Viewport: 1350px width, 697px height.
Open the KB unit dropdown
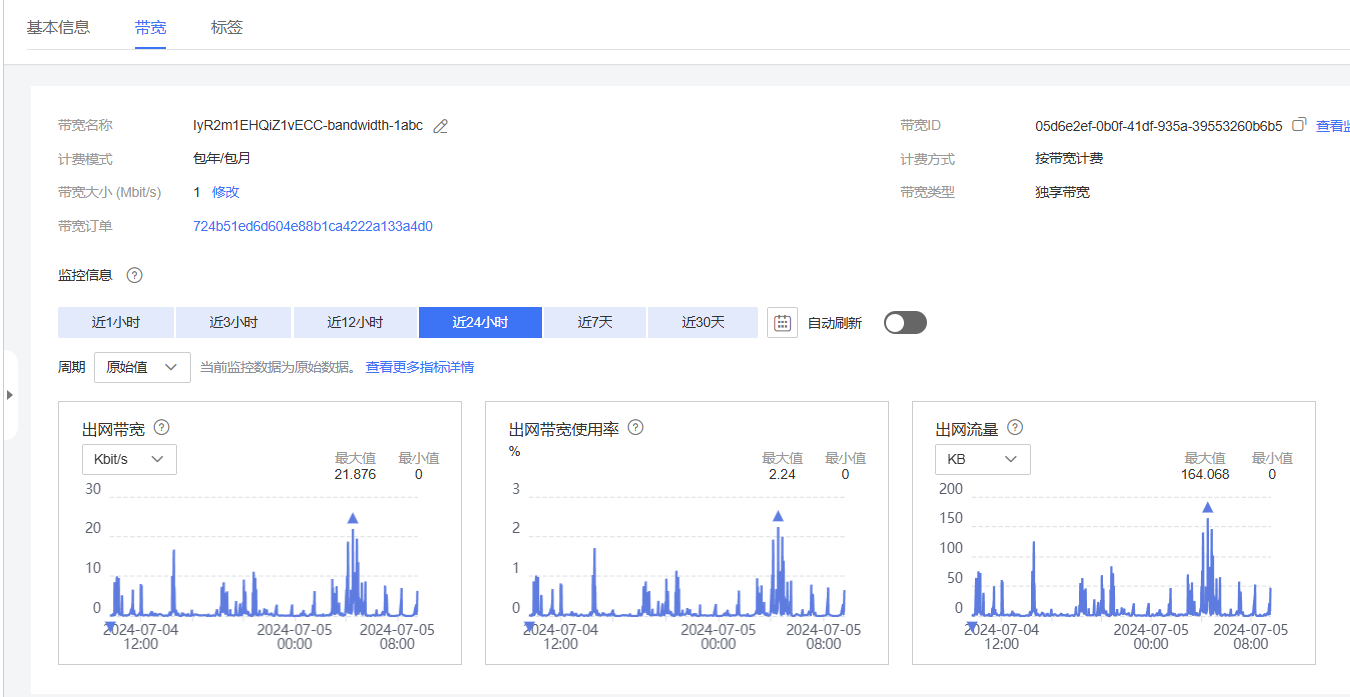pyautogui.click(x=982, y=459)
